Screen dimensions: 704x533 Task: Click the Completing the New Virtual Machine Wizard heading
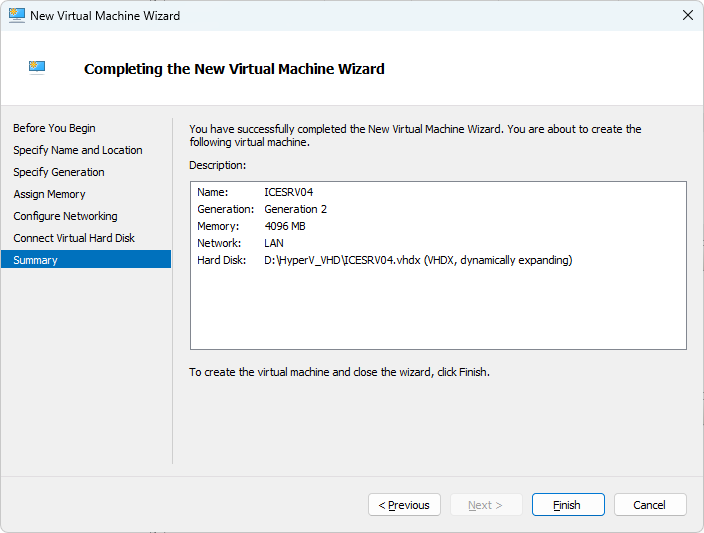click(x=234, y=69)
